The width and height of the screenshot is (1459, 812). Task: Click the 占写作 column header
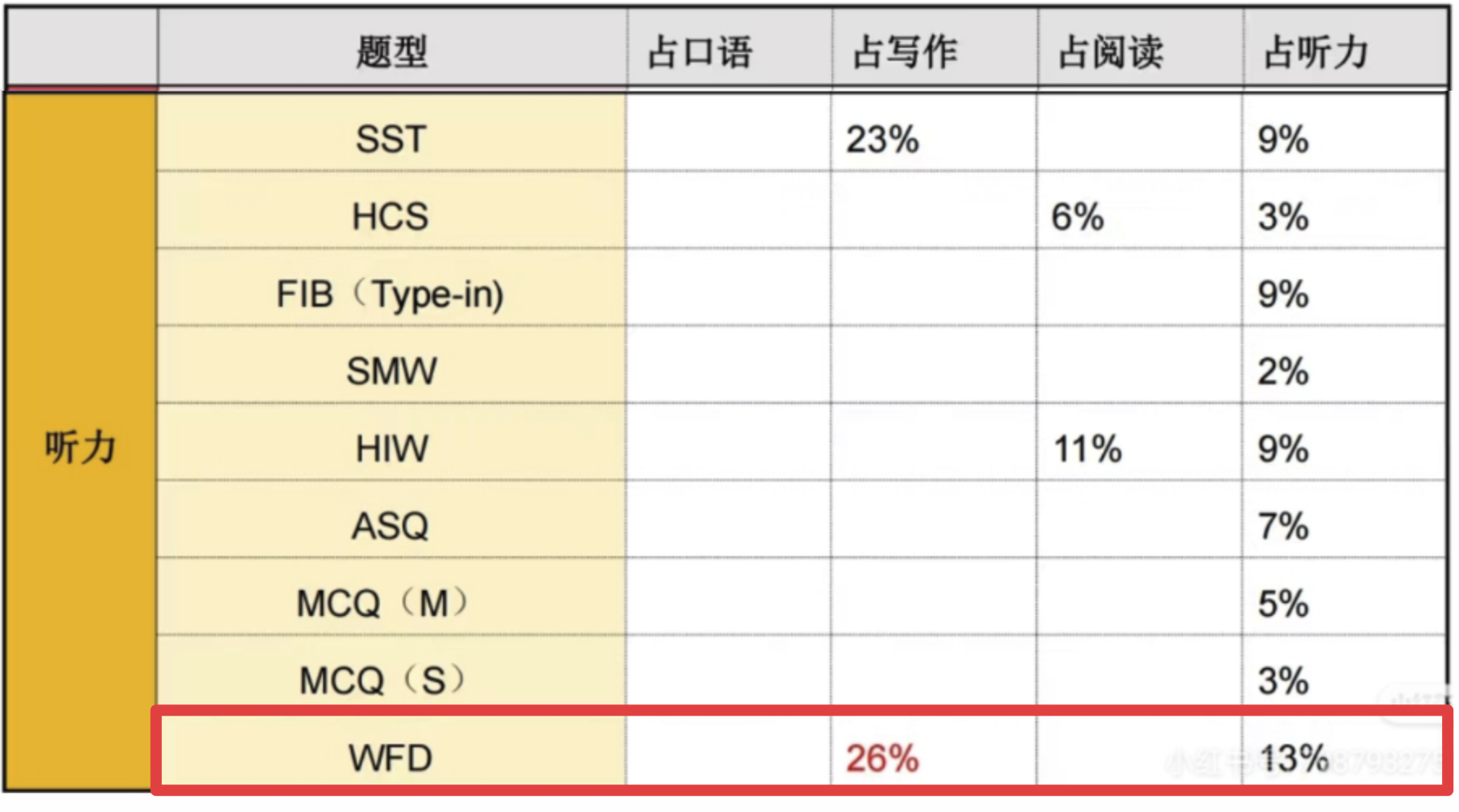pos(905,52)
